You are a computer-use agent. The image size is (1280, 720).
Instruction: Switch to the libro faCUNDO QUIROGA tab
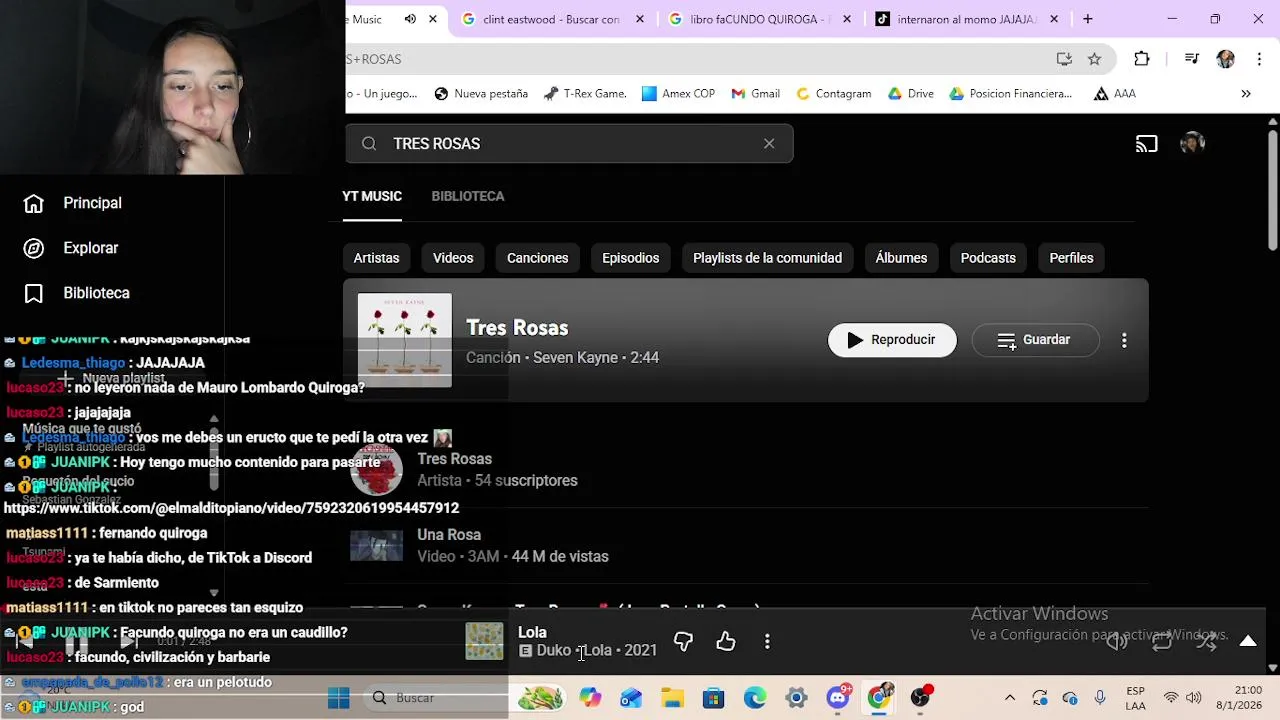click(758, 19)
